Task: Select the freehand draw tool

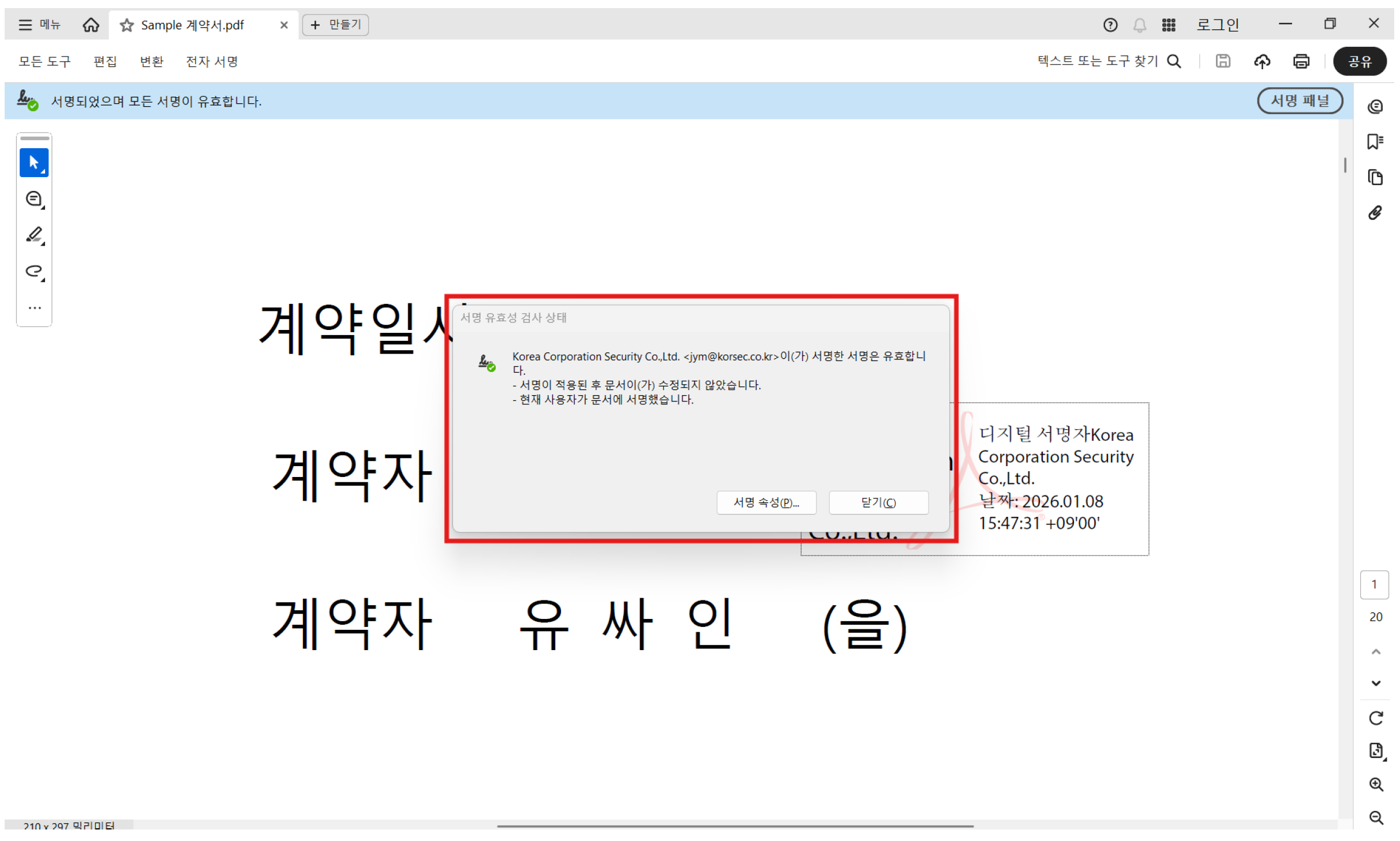Action: tap(34, 271)
